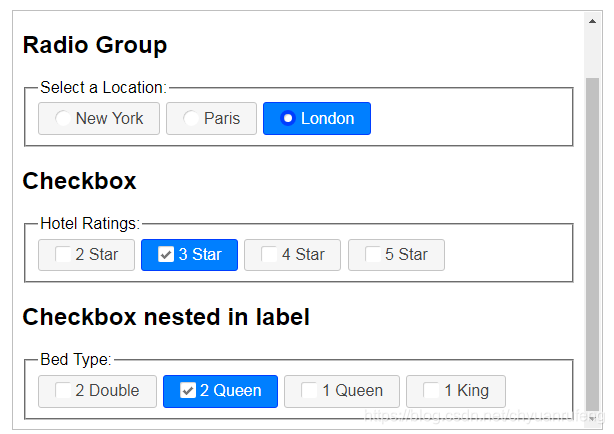Select the New York radio button

[x=98, y=118]
